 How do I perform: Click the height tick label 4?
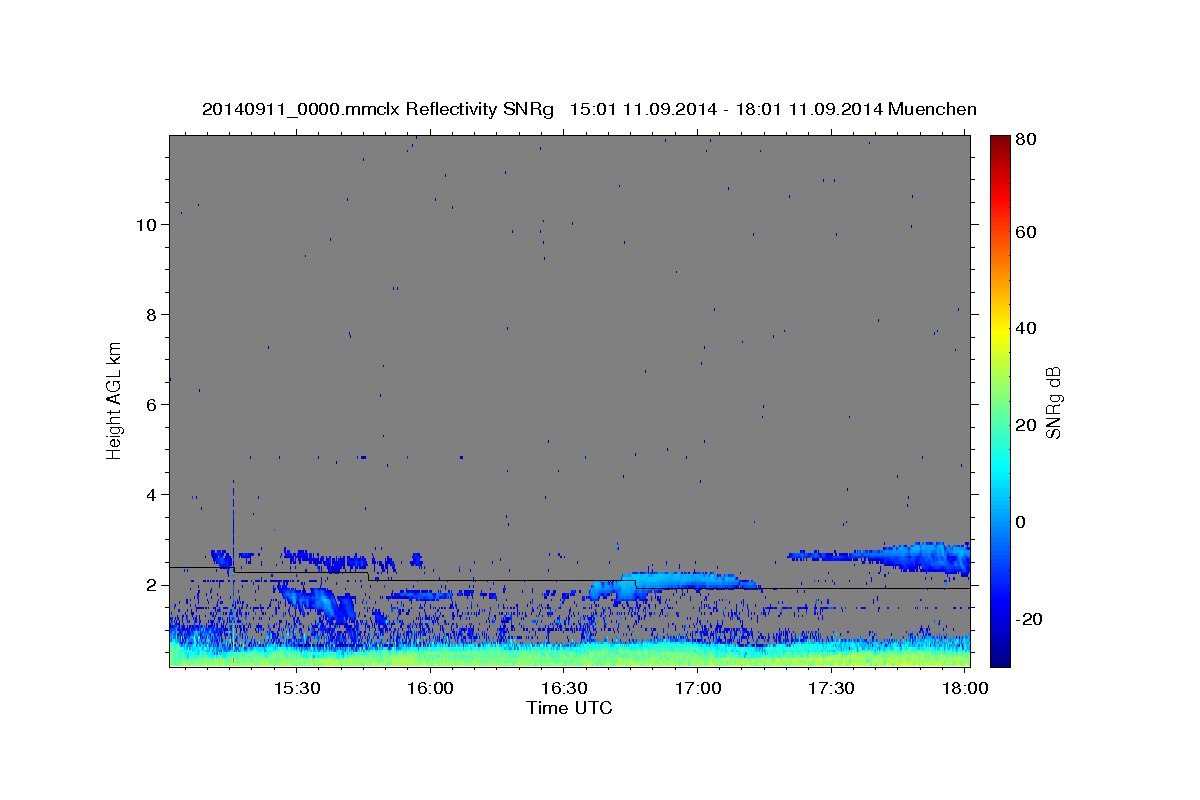(152, 495)
